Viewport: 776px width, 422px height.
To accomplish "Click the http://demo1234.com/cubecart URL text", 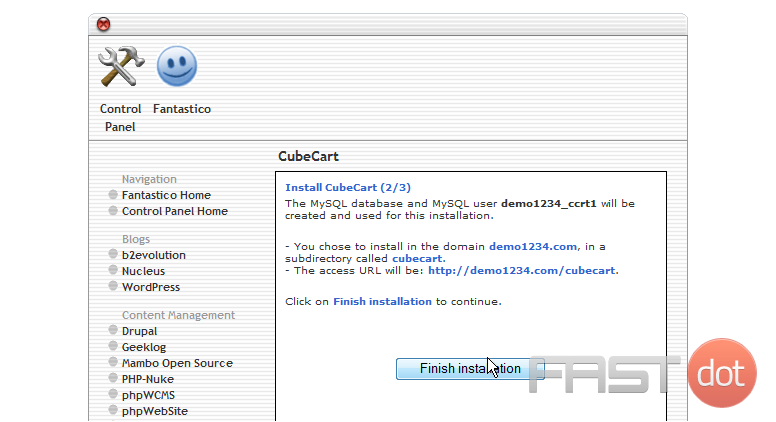I will 522,271.
